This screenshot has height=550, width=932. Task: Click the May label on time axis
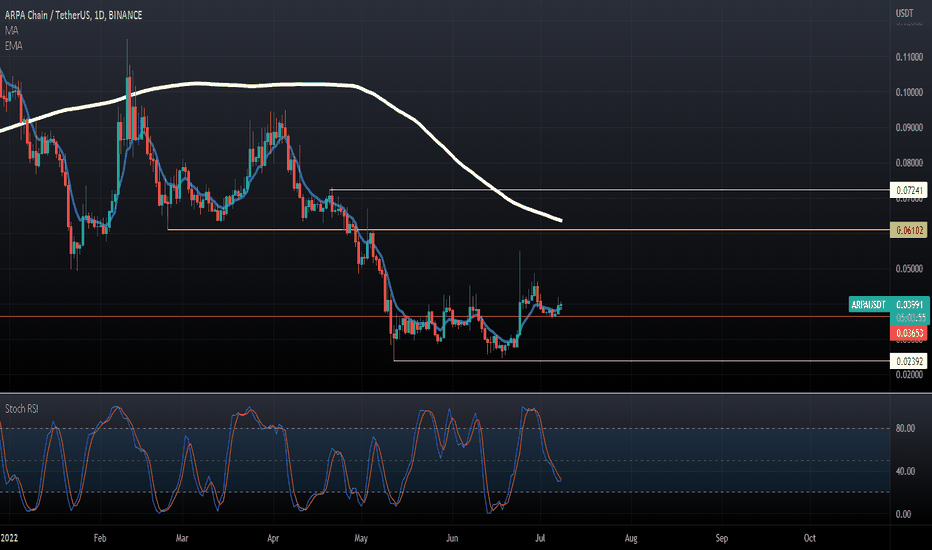pos(361,538)
